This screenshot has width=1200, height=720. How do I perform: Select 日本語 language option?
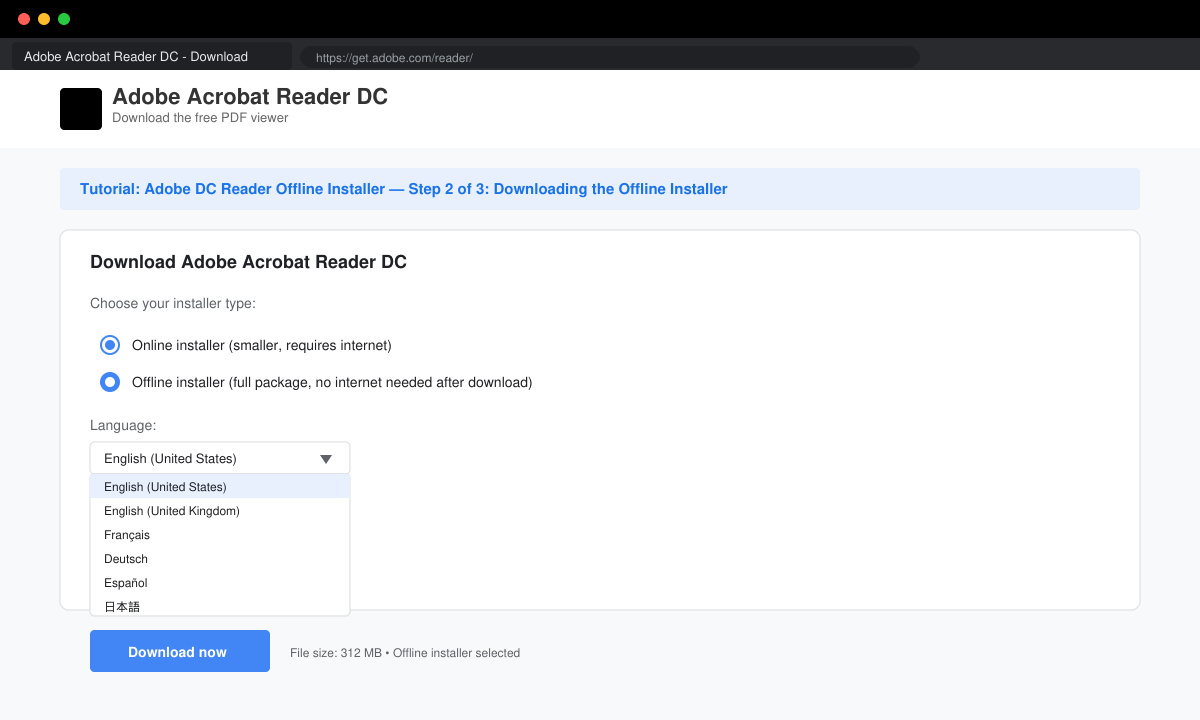[x=220, y=606]
